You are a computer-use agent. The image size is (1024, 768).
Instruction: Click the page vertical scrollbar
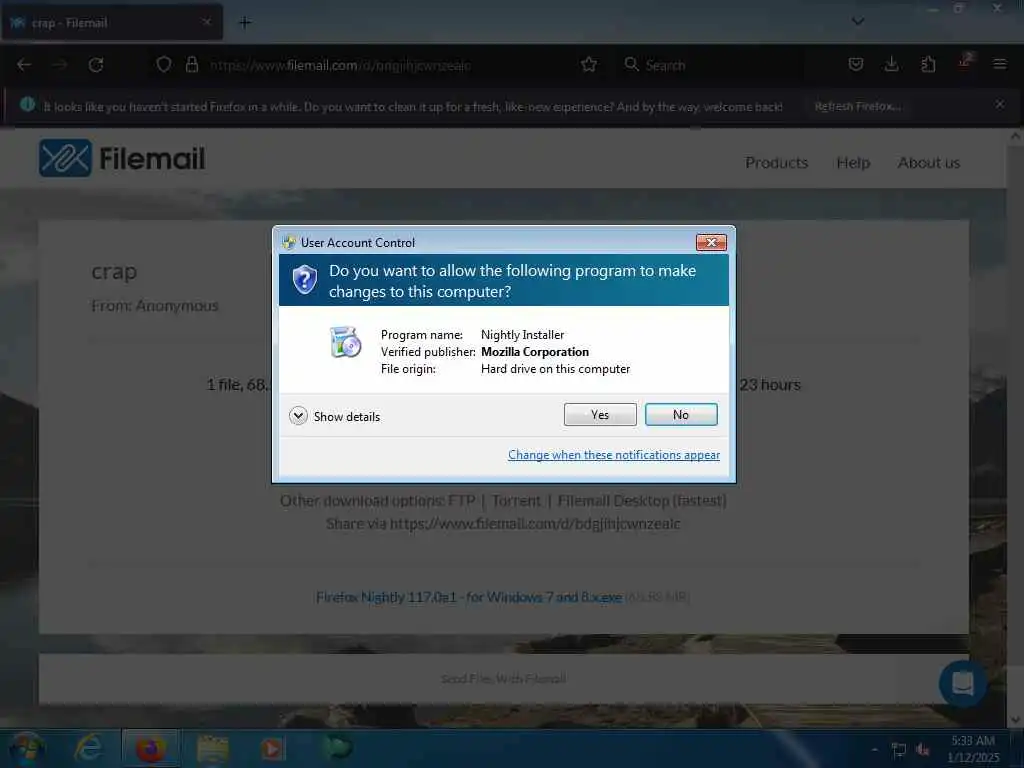point(1015,428)
